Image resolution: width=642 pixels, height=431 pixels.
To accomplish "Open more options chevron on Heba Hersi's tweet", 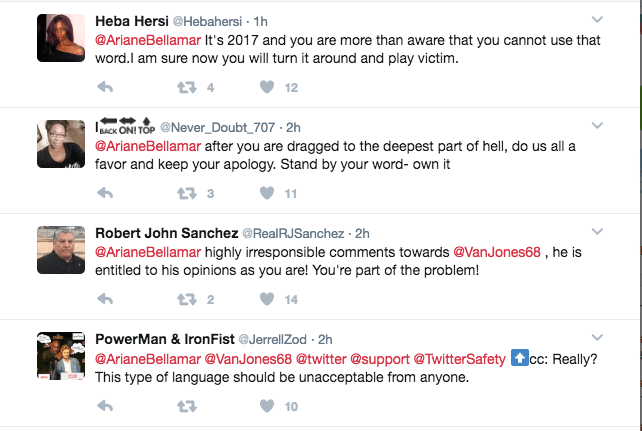I will tap(597, 20).
